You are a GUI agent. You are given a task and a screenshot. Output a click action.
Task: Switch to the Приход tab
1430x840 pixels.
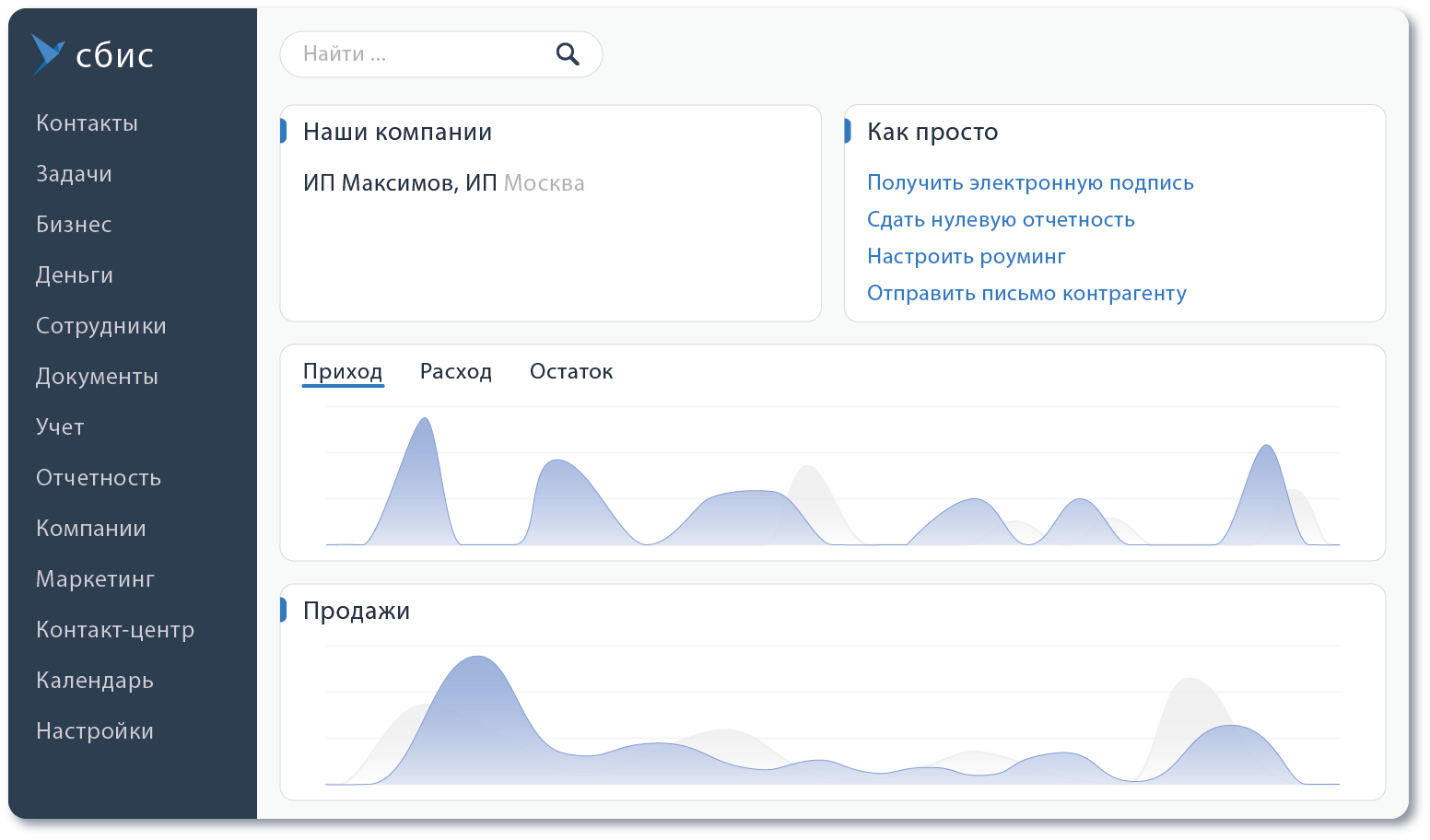click(x=343, y=371)
